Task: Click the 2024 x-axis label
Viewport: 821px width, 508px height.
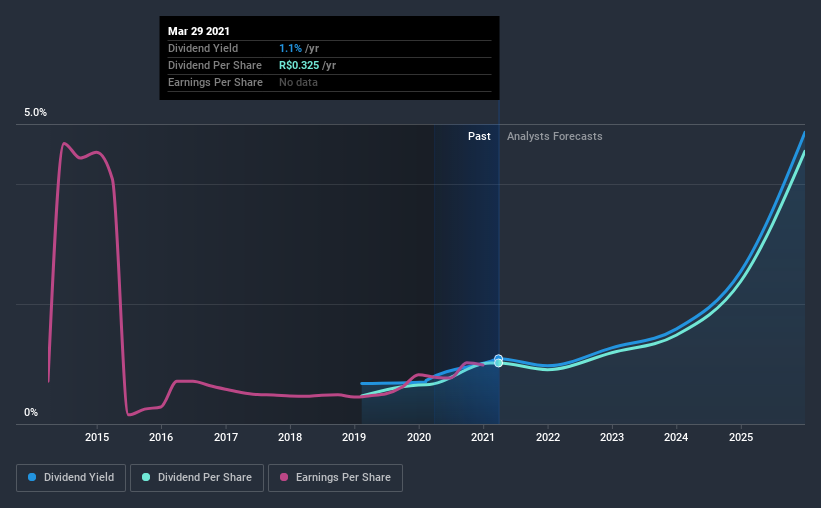Action: (676, 437)
